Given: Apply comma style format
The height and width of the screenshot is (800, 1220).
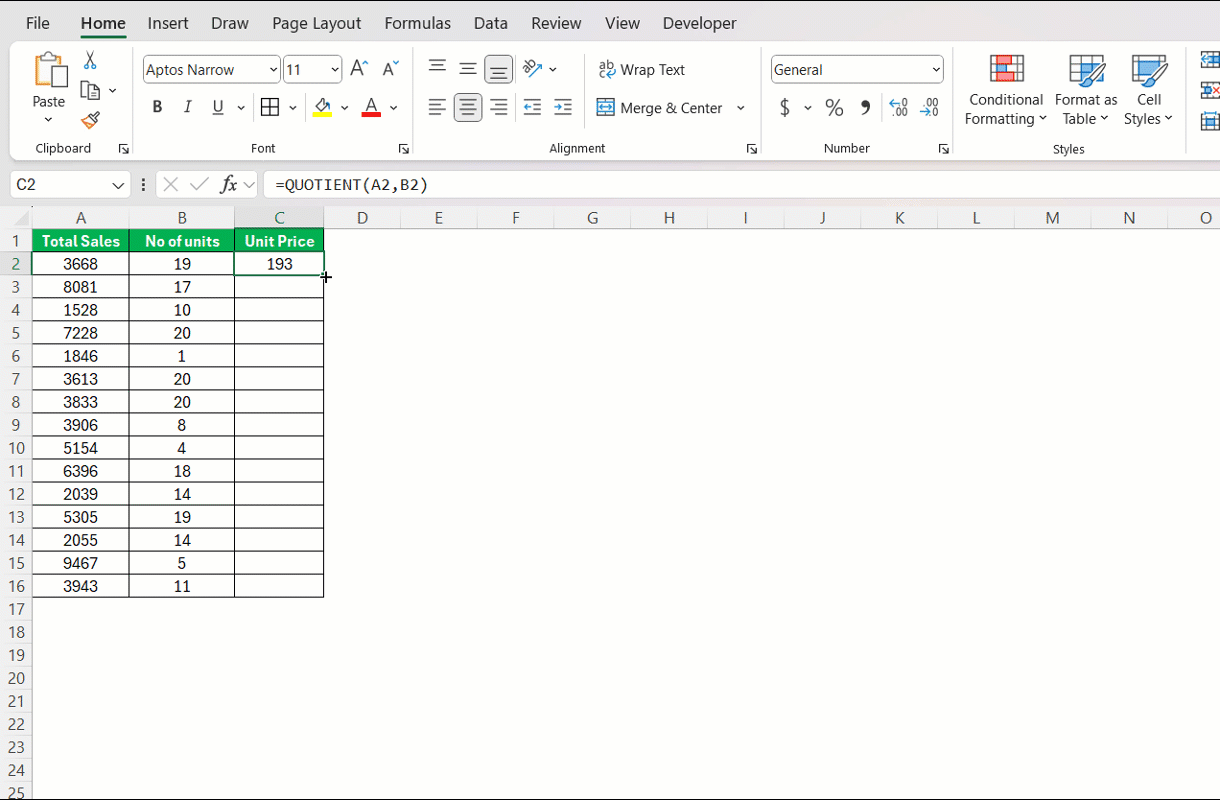Looking at the screenshot, I should point(865,107).
